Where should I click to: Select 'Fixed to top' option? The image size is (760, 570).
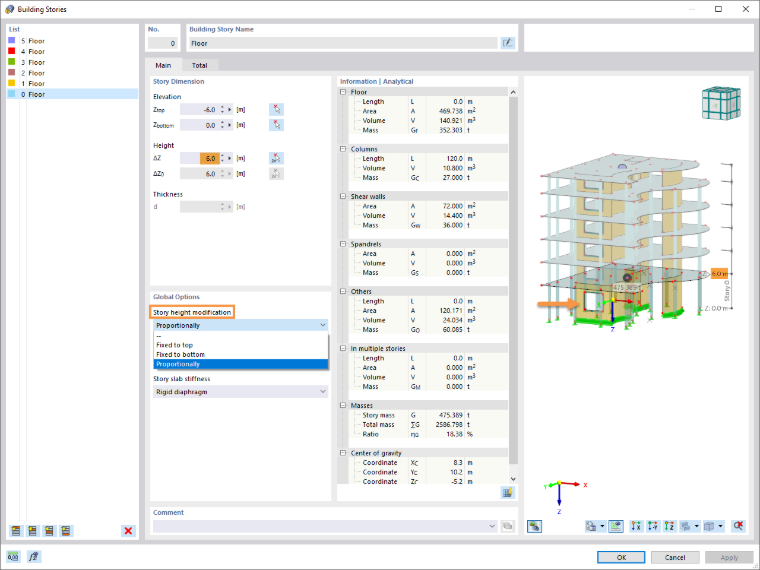pyautogui.click(x=240, y=345)
